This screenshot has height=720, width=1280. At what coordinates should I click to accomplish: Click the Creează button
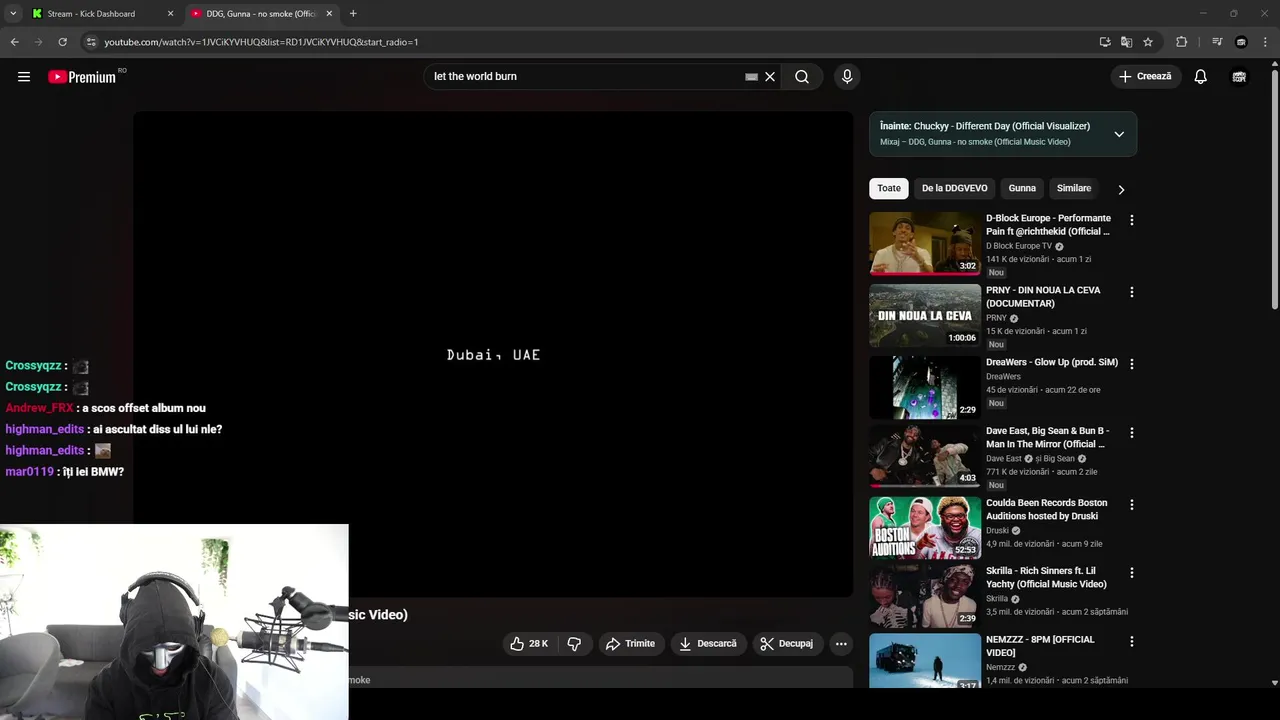(1145, 77)
